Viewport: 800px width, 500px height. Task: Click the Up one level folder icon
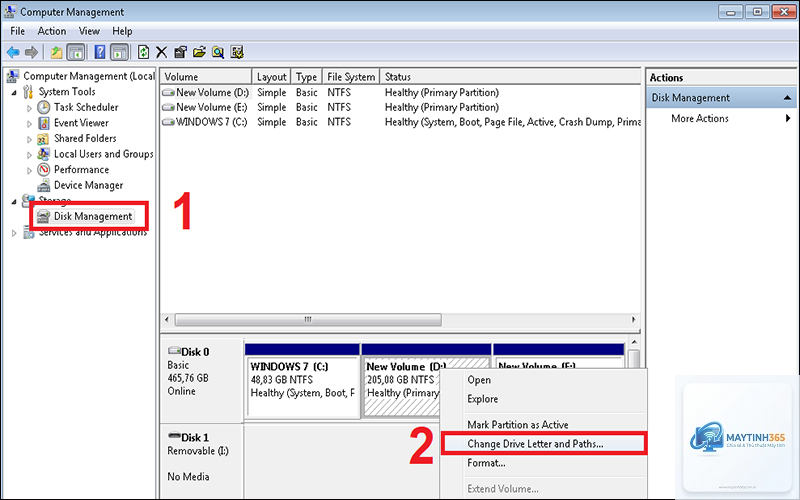point(57,52)
